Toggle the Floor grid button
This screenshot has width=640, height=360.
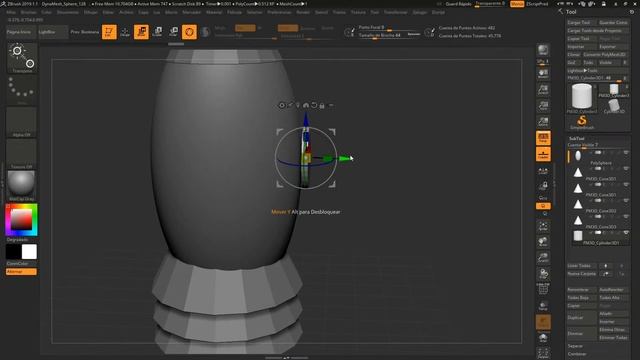(x=543, y=154)
